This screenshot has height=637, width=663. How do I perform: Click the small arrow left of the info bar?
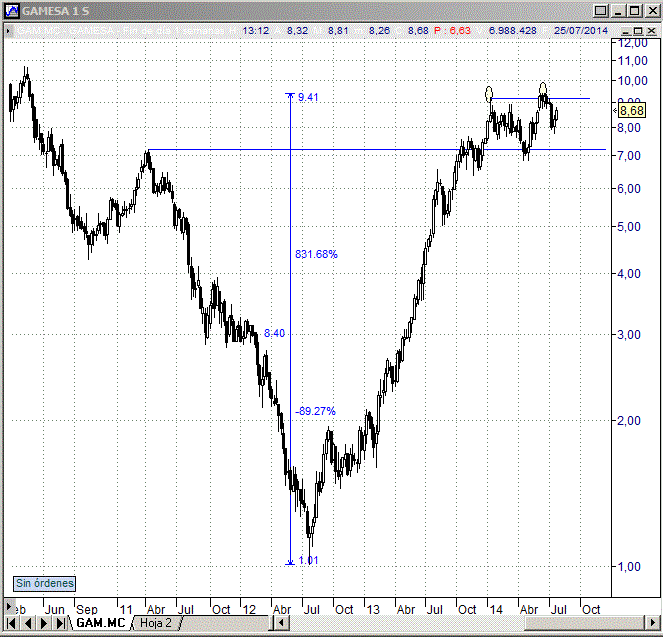pos(8,31)
